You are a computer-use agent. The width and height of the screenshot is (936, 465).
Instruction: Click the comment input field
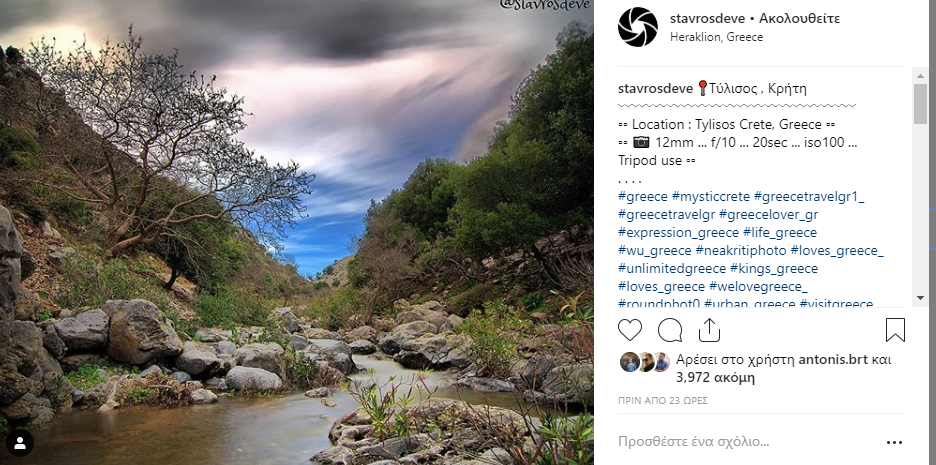click(740, 442)
